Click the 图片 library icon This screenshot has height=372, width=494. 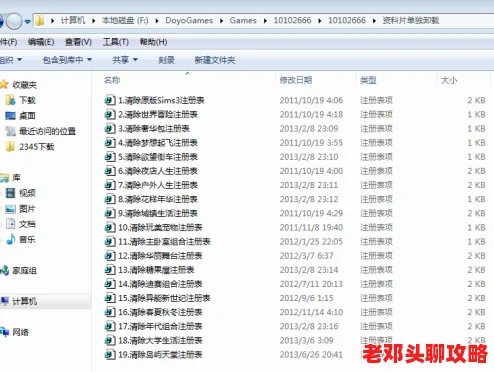tap(10, 209)
